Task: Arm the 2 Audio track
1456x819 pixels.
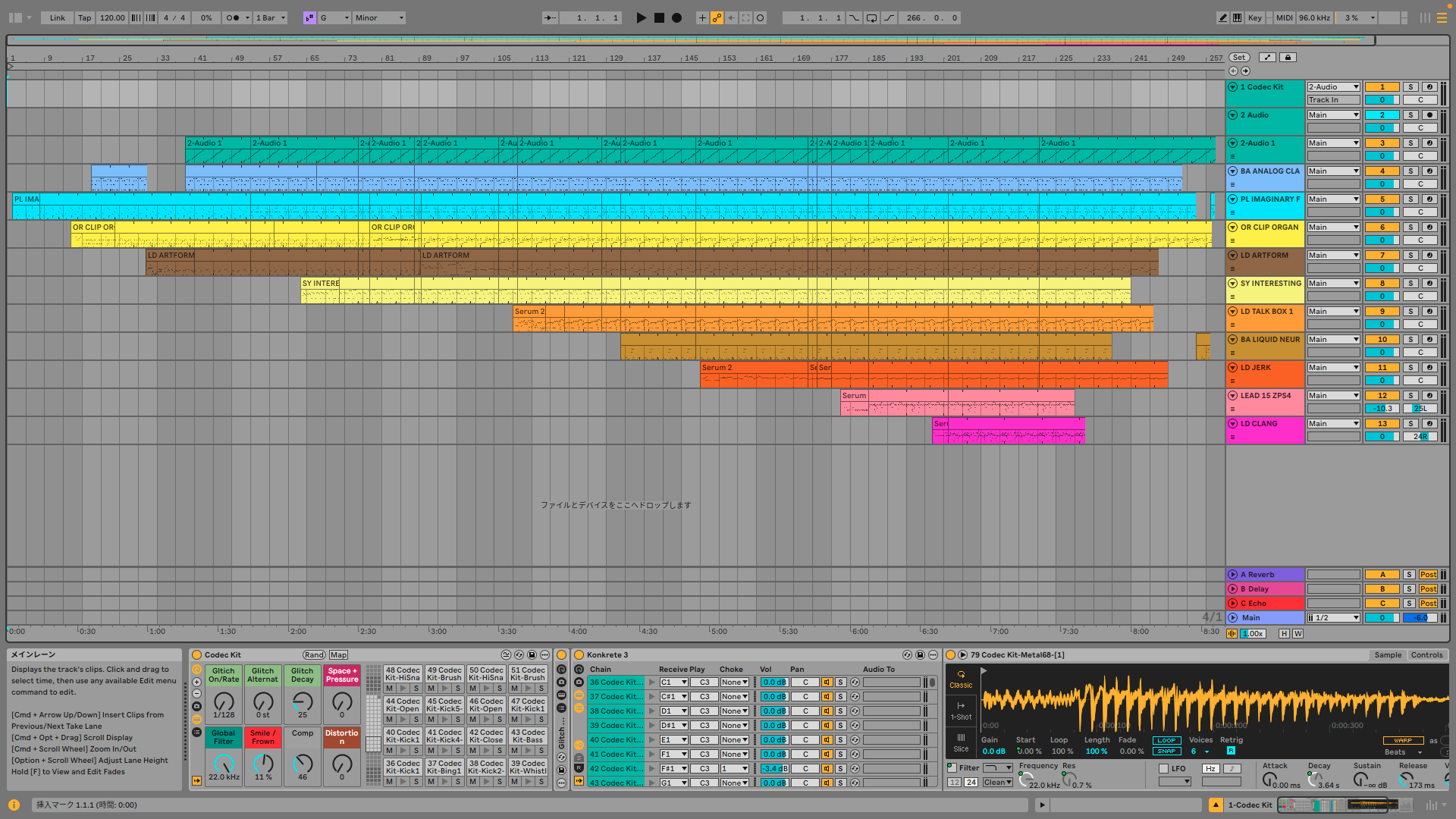Action: (x=1429, y=115)
